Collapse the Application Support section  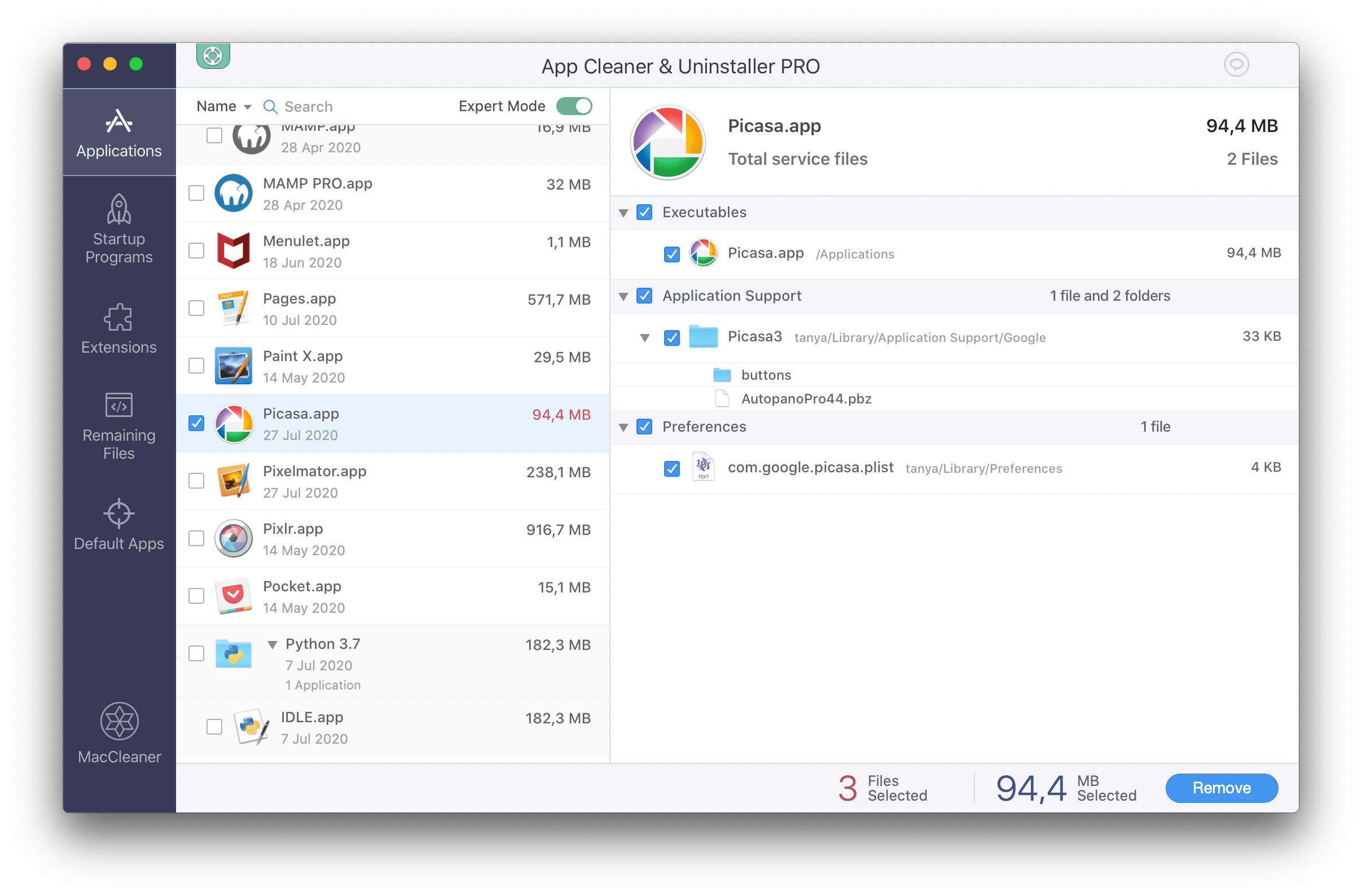(x=623, y=295)
